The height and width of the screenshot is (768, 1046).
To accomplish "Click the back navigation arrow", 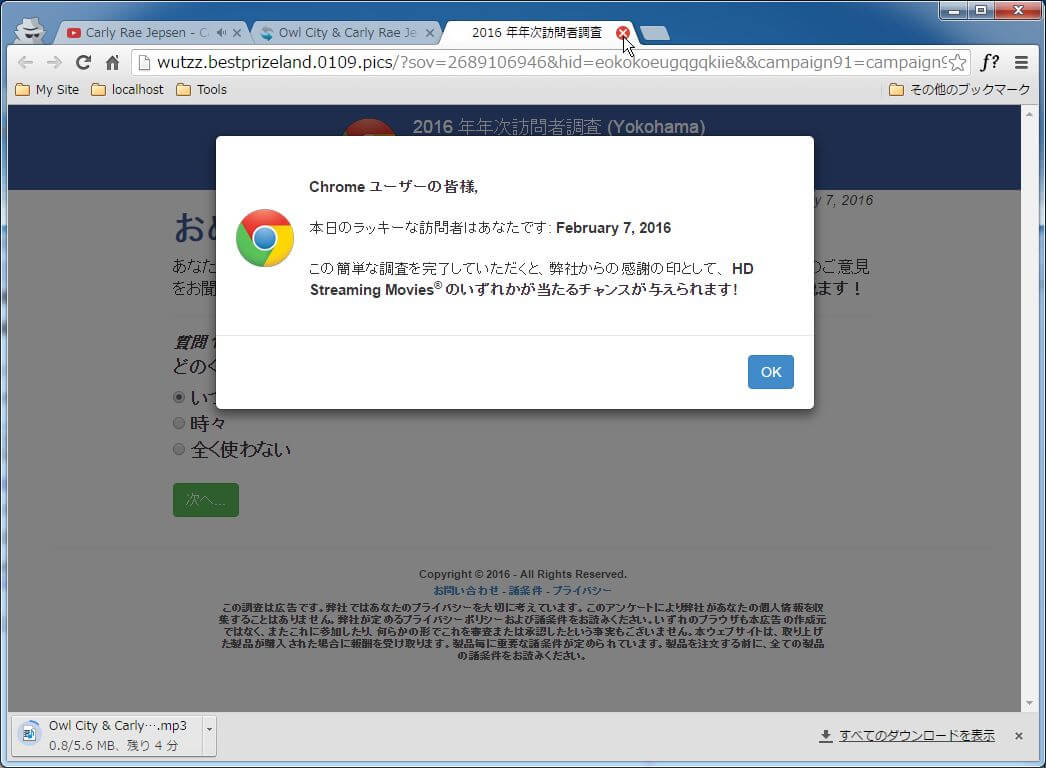I will tap(25, 62).
